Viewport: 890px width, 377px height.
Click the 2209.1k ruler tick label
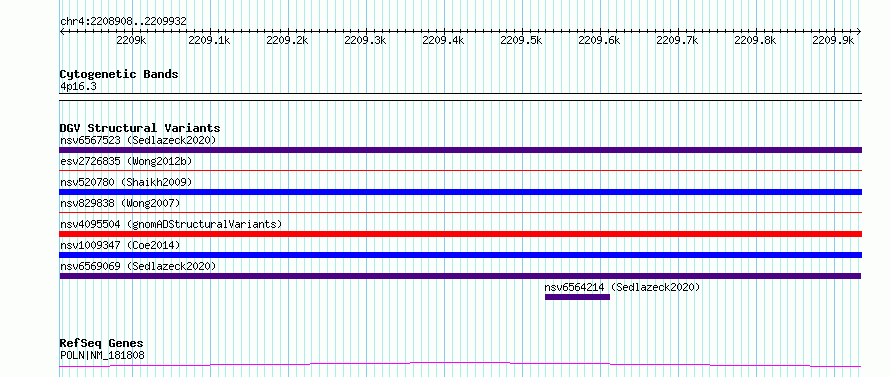209,40
